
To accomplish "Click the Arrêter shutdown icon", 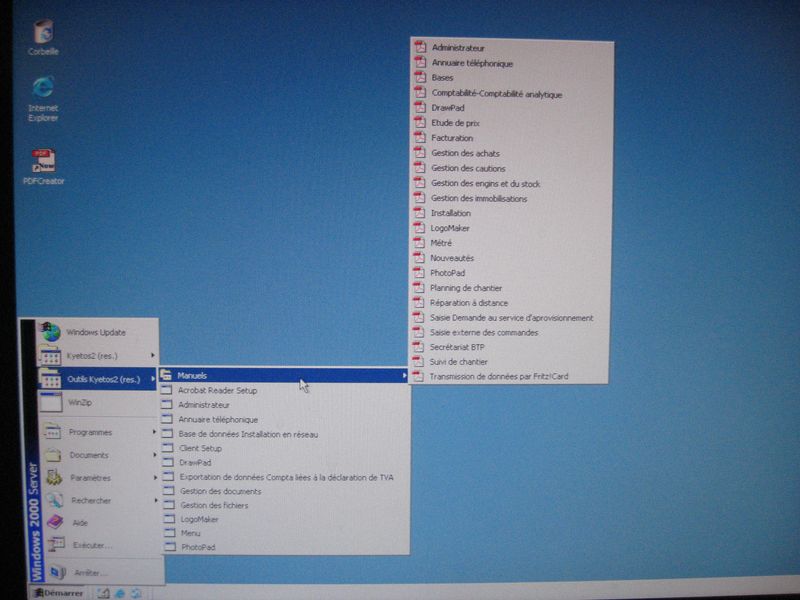I will pyautogui.click(x=58, y=572).
